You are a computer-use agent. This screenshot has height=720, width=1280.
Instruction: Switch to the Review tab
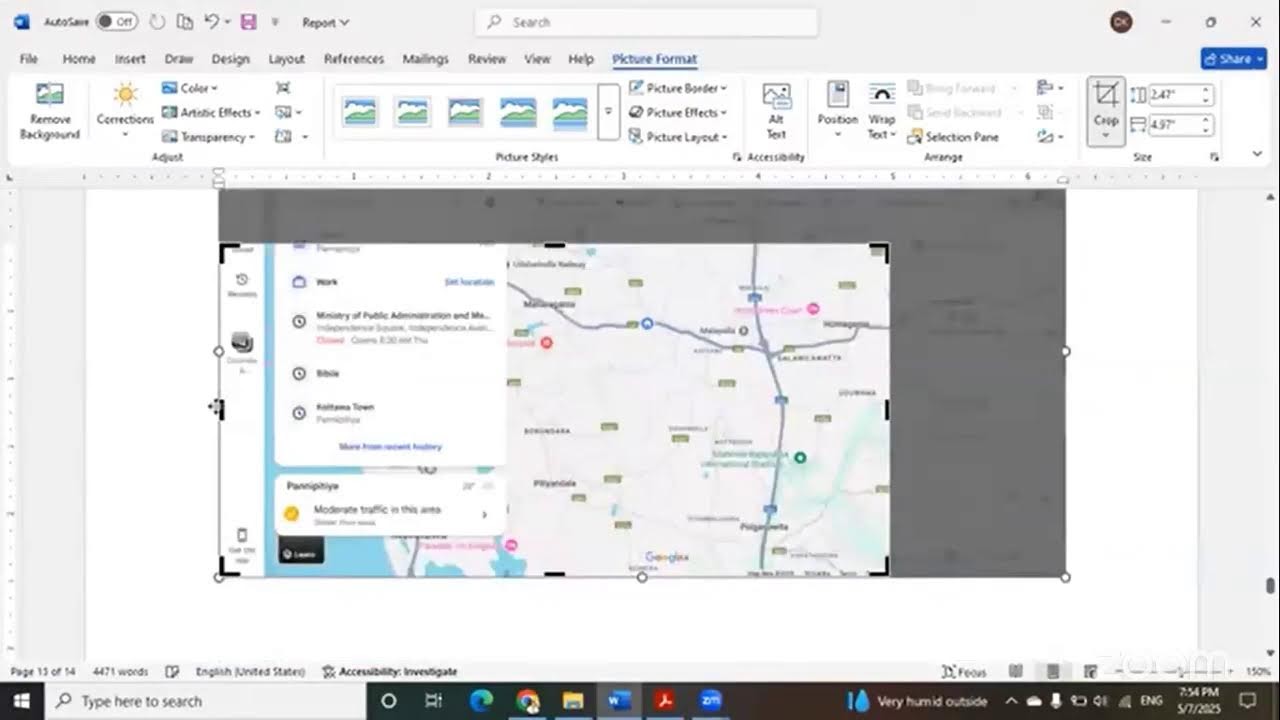(487, 59)
